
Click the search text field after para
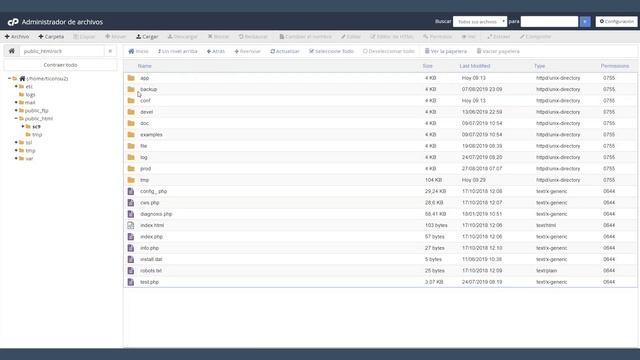click(x=549, y=22)
